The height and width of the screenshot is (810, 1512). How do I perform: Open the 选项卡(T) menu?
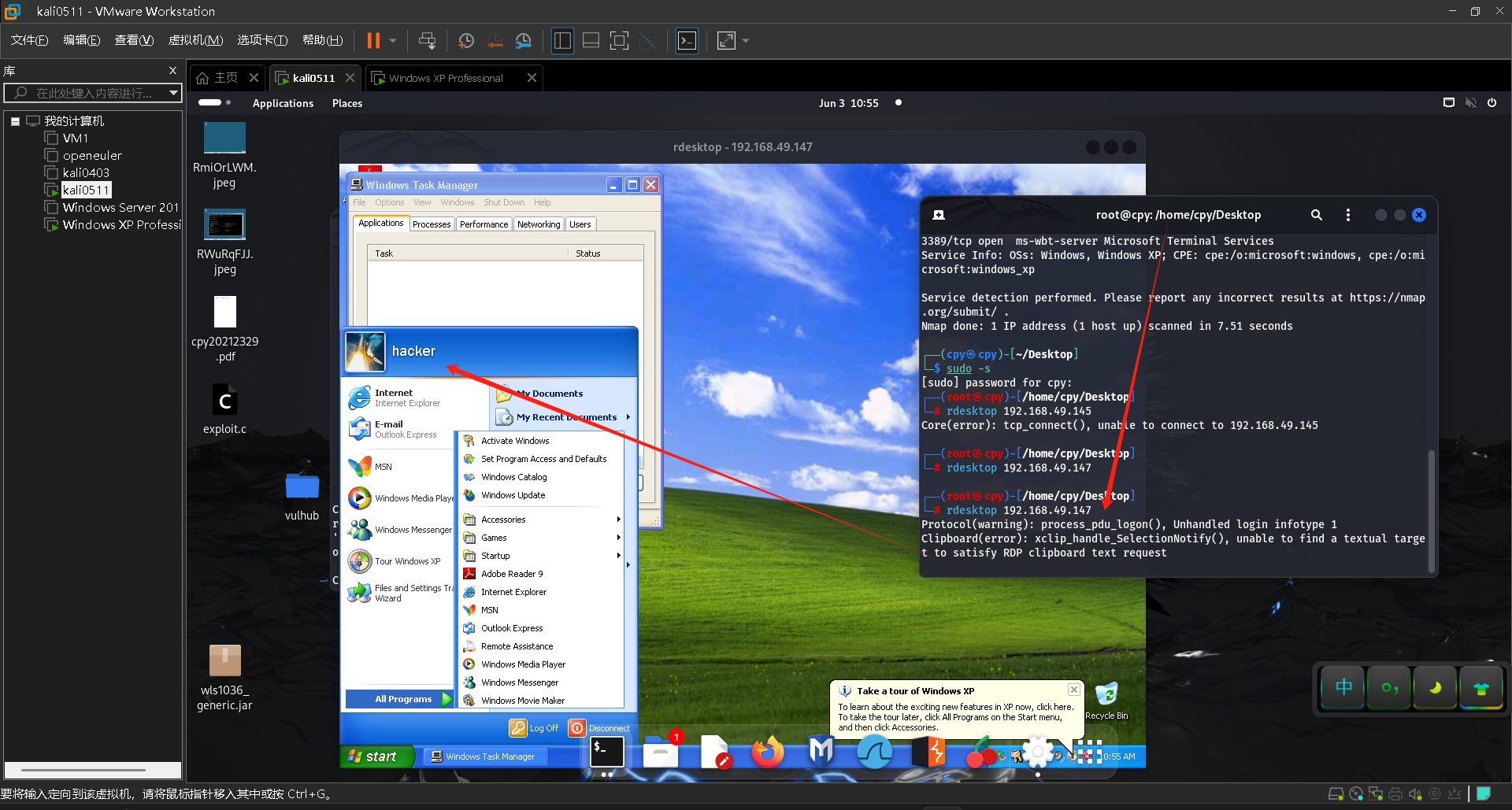point(262,40)
